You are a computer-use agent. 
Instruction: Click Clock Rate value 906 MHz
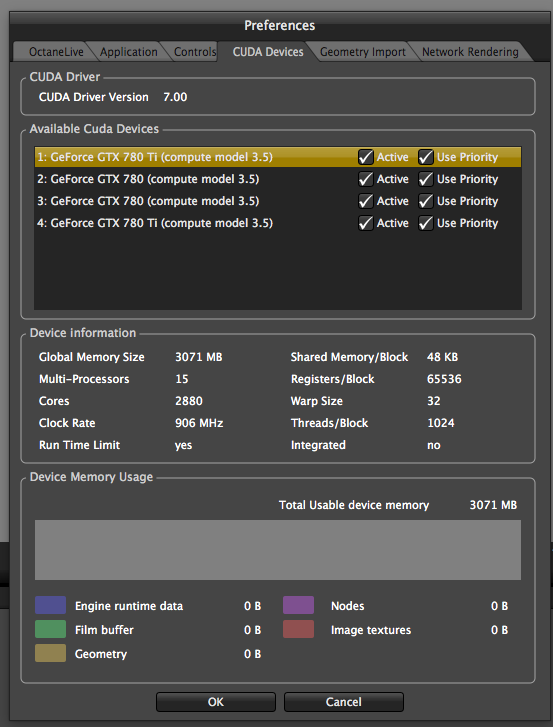199,423
